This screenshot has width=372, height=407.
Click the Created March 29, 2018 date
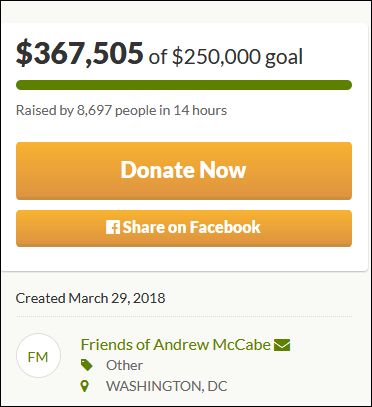pyautogui.click(x=90, y=298)
